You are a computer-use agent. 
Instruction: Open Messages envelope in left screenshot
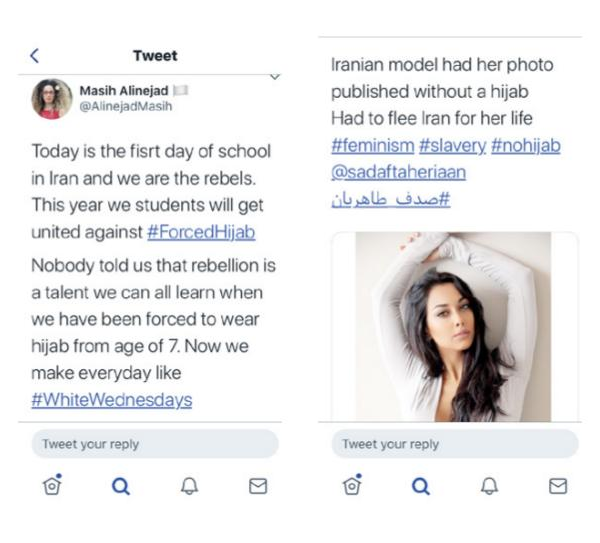(258, 486)
